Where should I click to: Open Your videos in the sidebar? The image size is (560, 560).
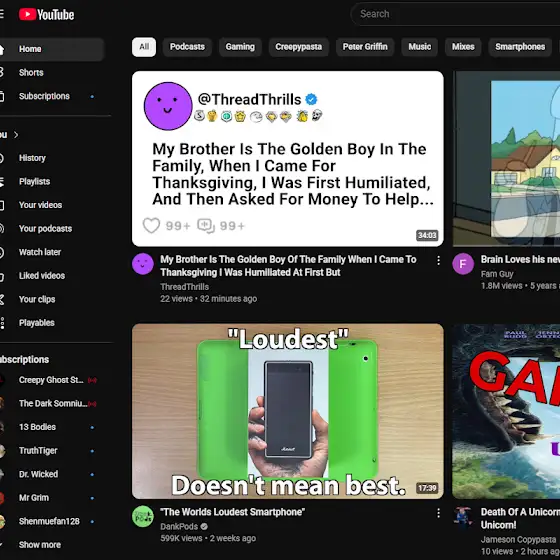tap(40, 205)
